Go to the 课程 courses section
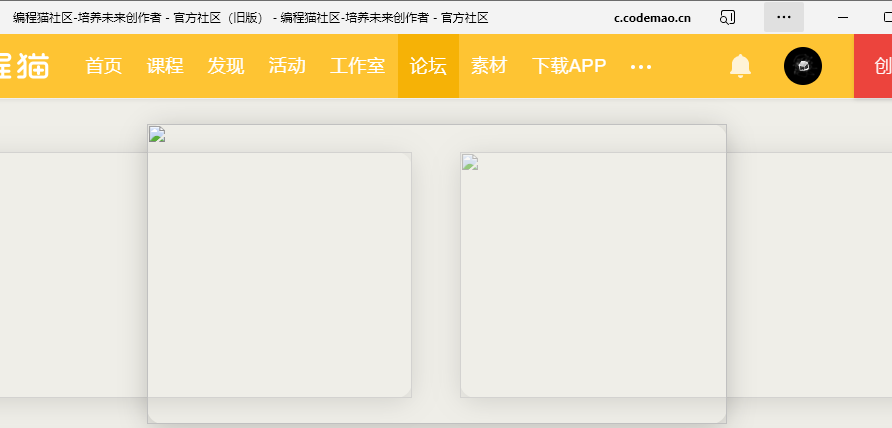The height and width of the screenshot is (428, 892). tap(165, 66)
